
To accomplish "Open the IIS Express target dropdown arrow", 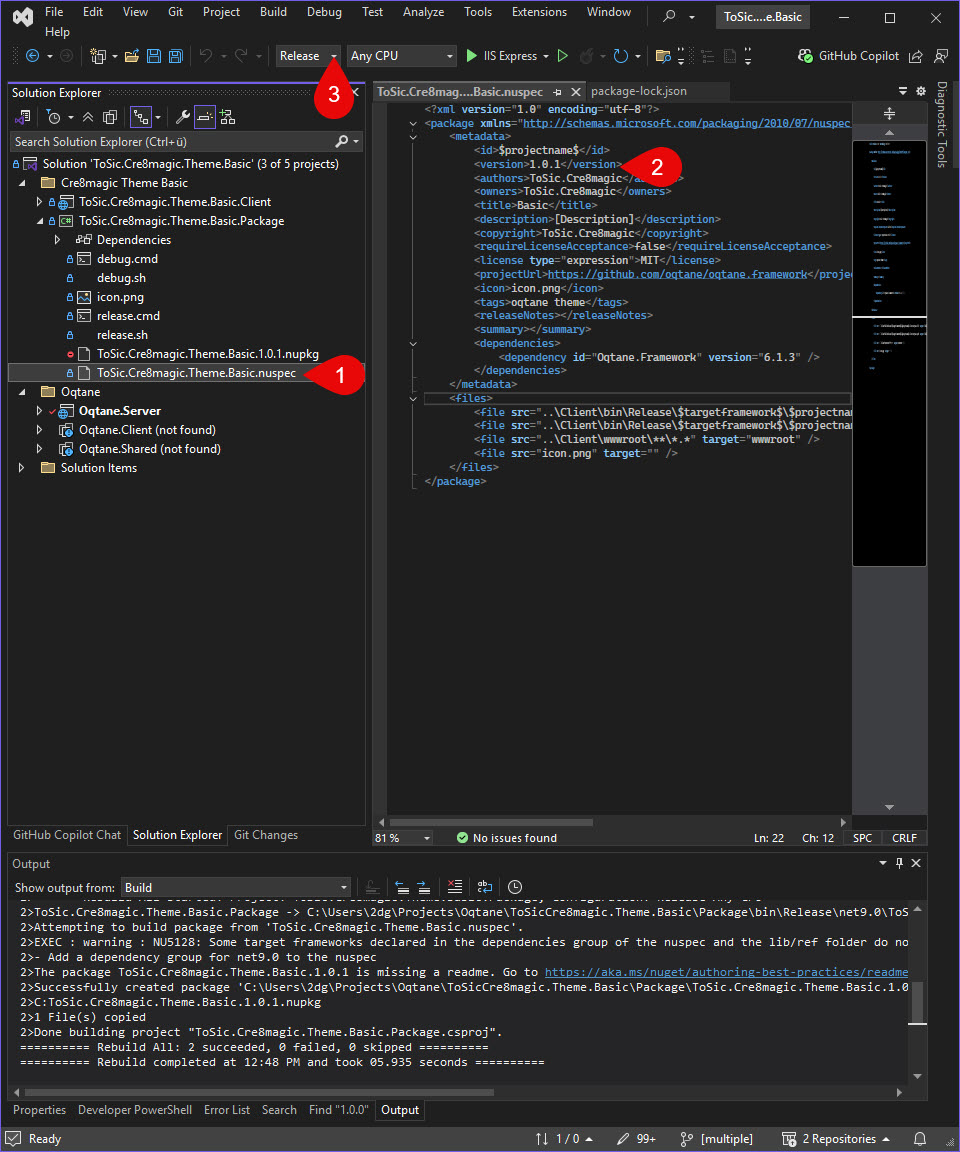I will (x=546, y=57).
